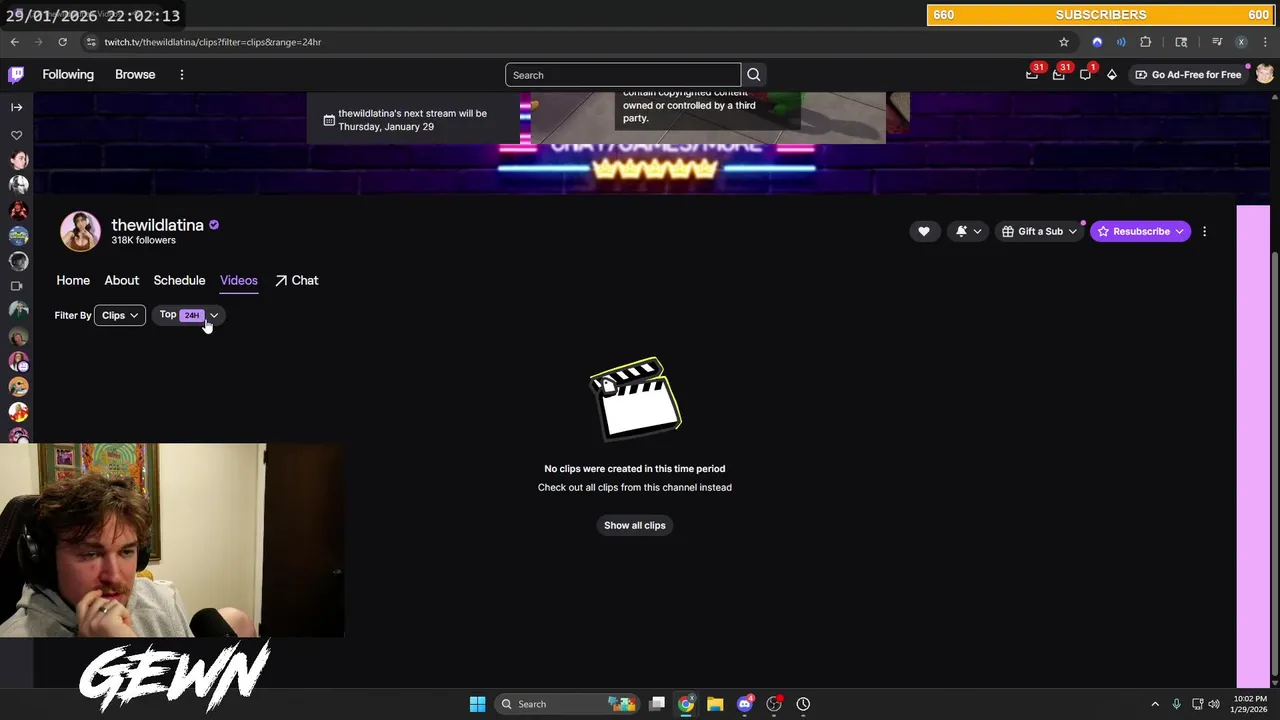Screen dimensions: 1280x720
Task: Show hidden system tray icons
Action: [1155, 704]
